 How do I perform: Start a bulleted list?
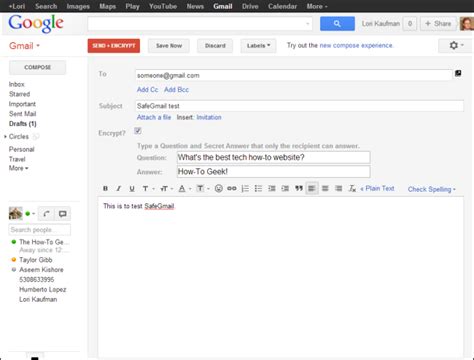[x=258, y=189]
